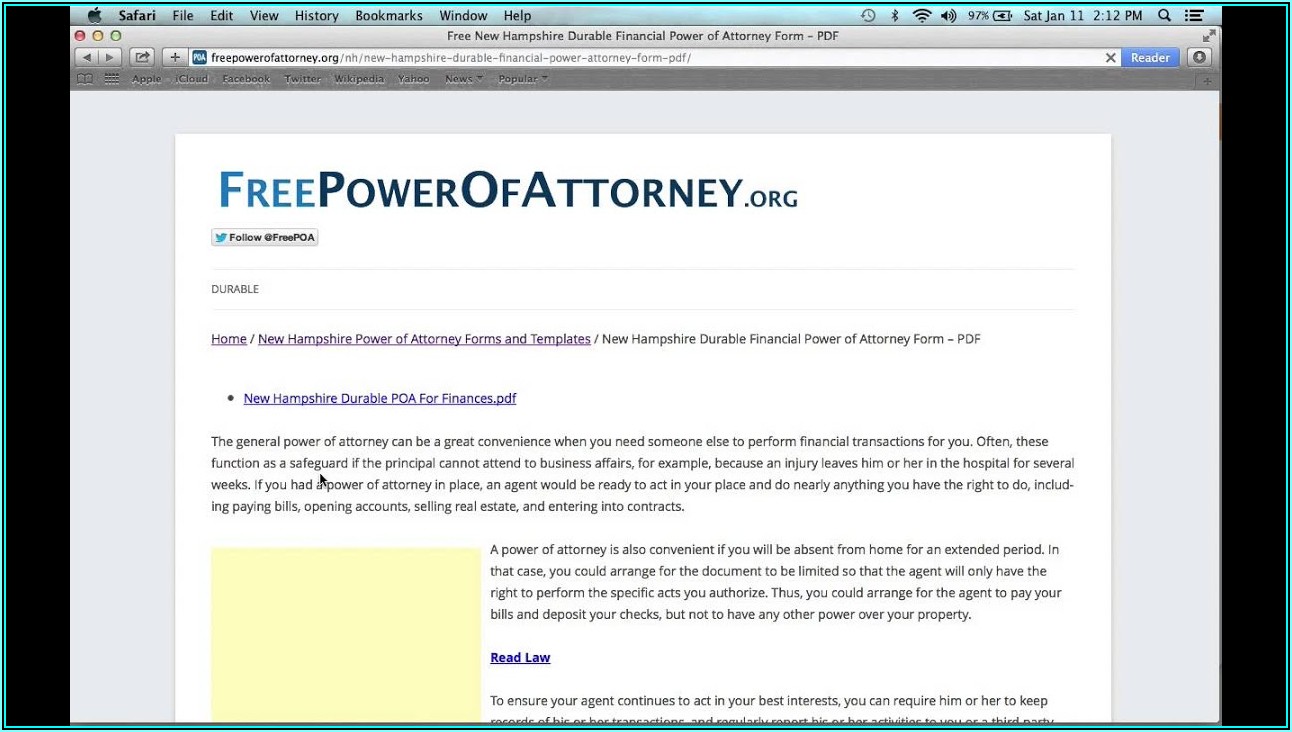The image size is (1292, 732).
Task: Click the Safari forward arrow button
Action: click(110, 58)
